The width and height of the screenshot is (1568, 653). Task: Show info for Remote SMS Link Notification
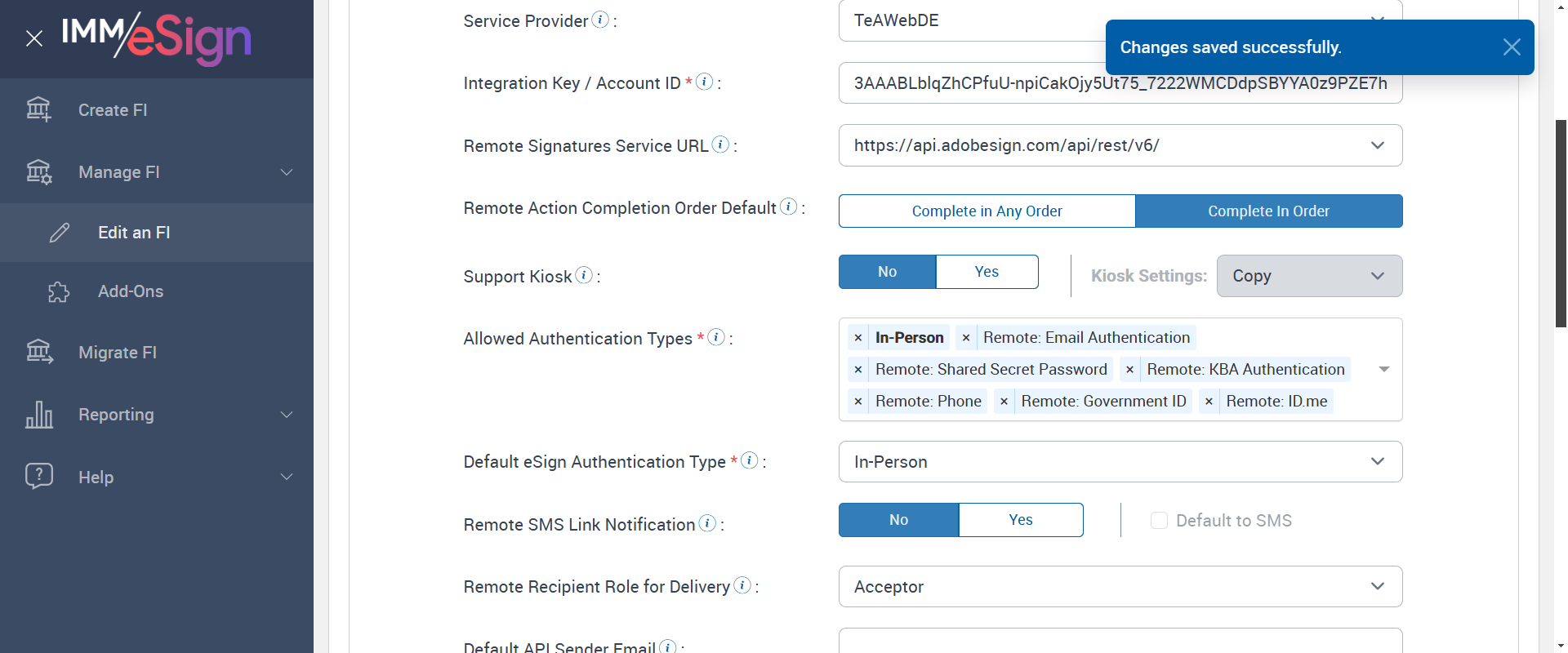point(707,523)
